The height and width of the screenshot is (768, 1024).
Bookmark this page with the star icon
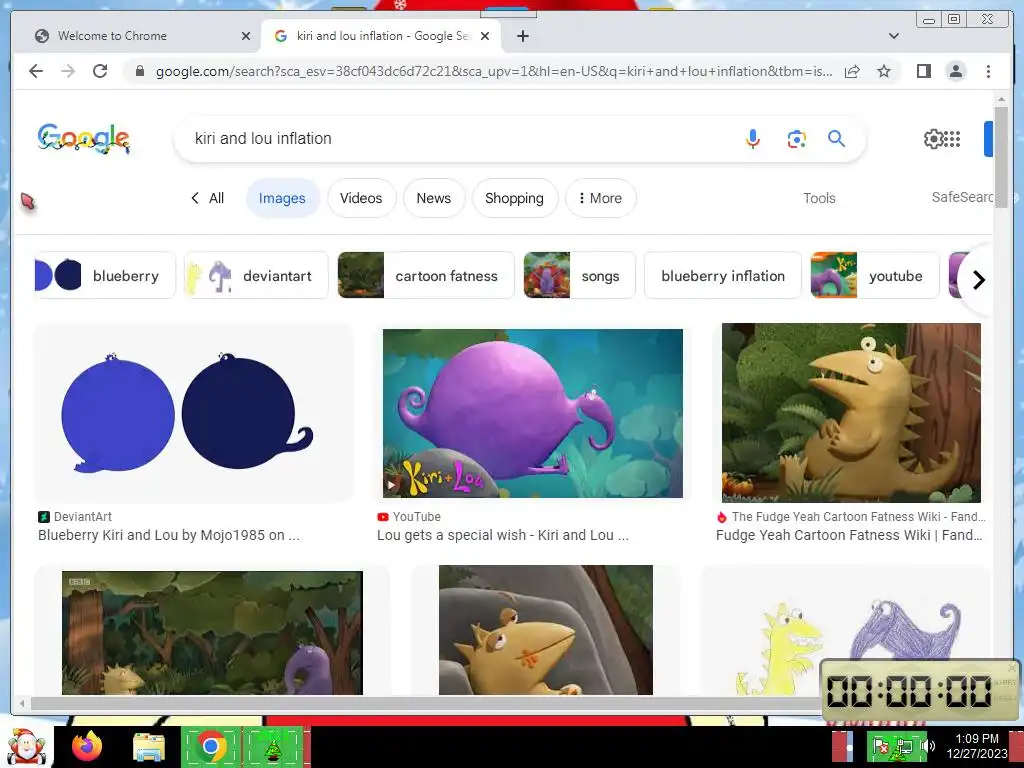884,71
